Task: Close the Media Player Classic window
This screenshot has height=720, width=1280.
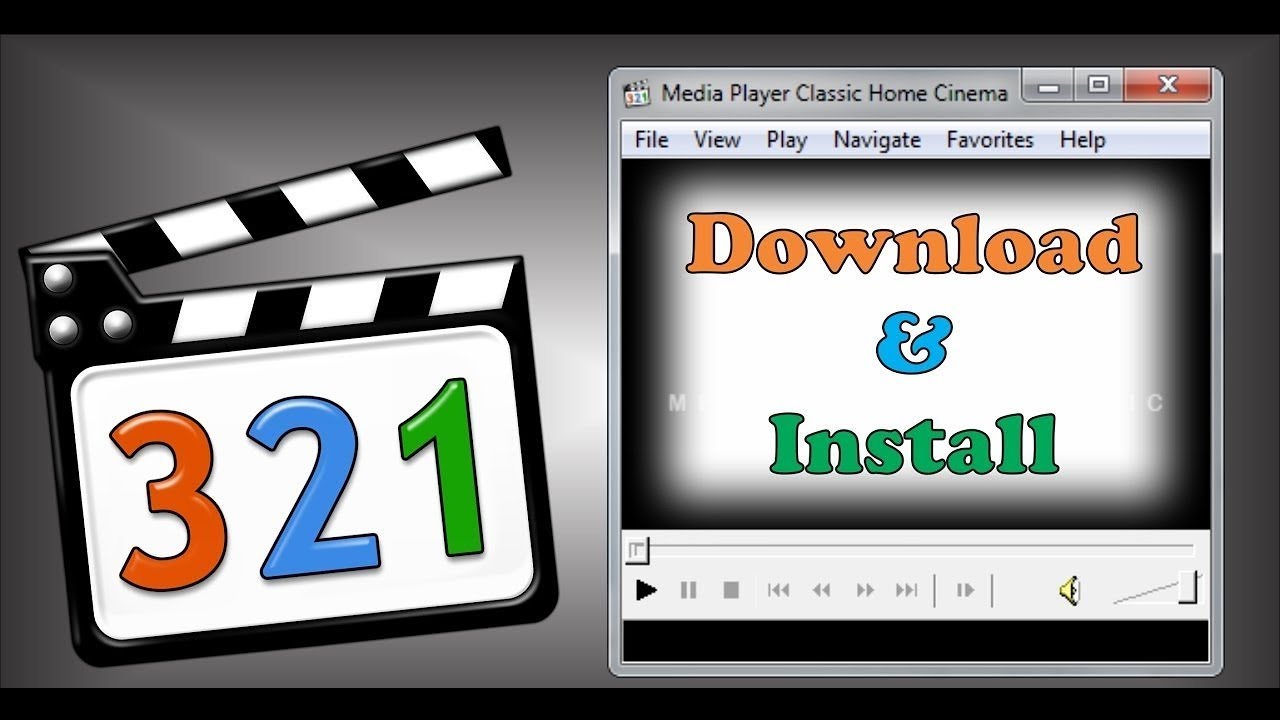Action: pos(1167,86)
